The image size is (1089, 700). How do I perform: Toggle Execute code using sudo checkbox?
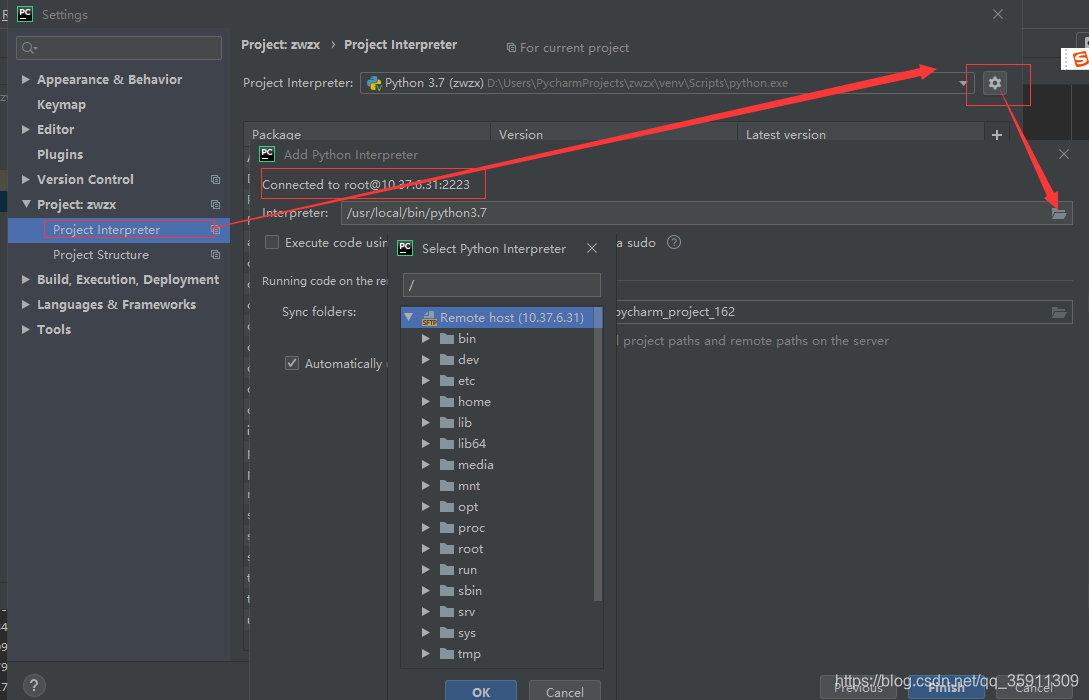(x=272, y=242)
